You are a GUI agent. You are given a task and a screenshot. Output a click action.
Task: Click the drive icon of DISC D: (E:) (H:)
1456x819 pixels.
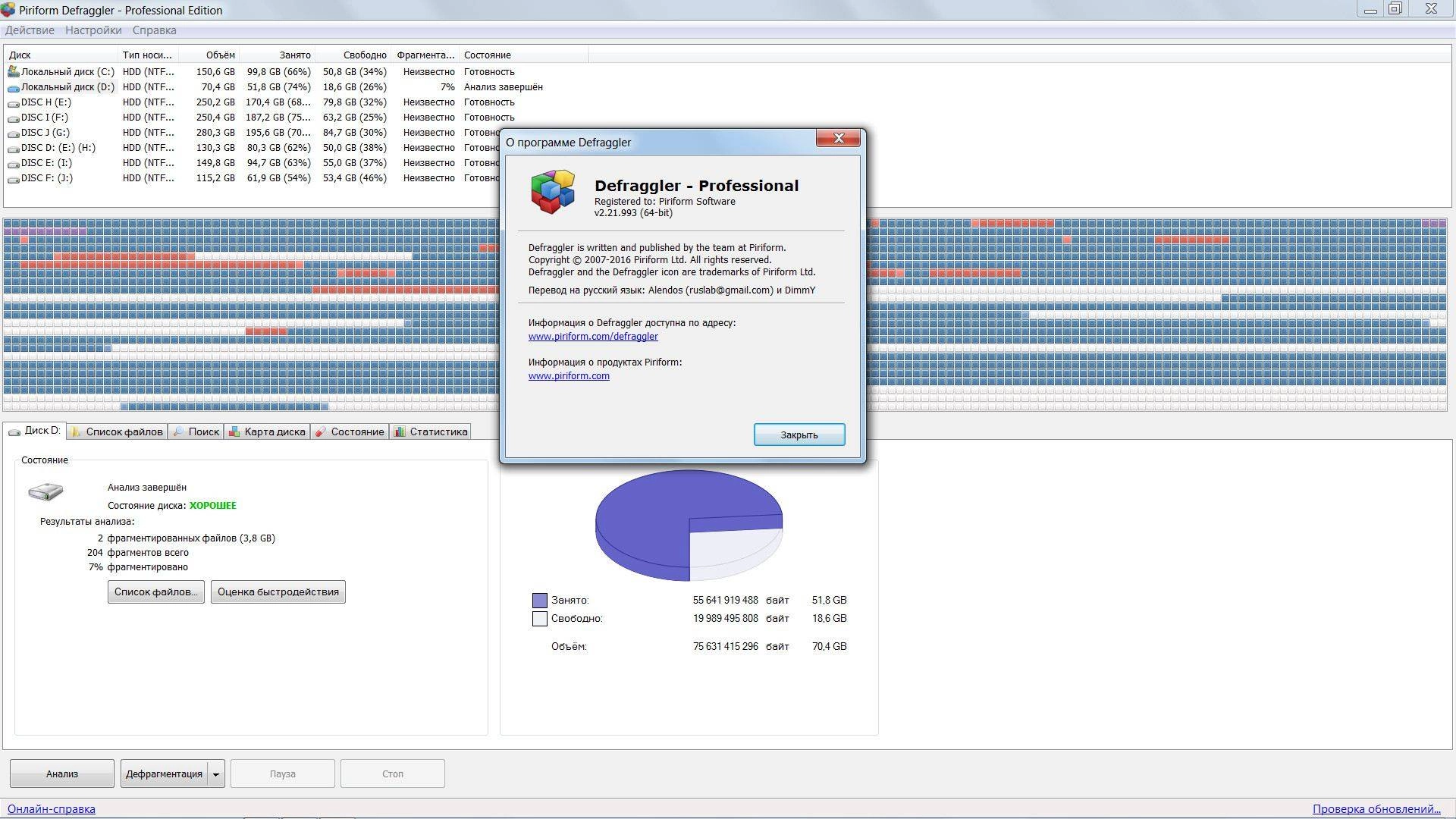click(x=13, y=148)
